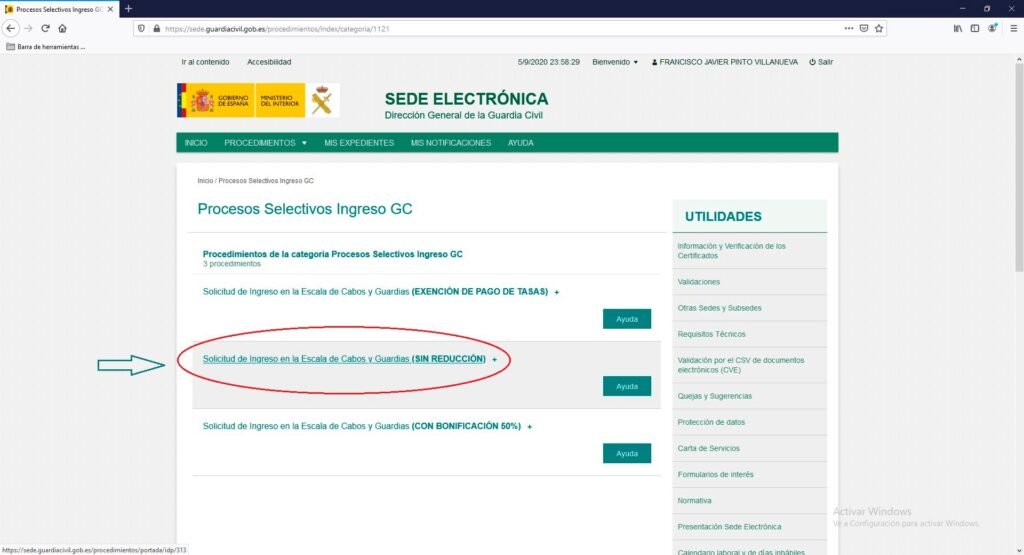Toggle the sidebar view icon
Viewport: 1024px width, 555px height.
point(975,28)
